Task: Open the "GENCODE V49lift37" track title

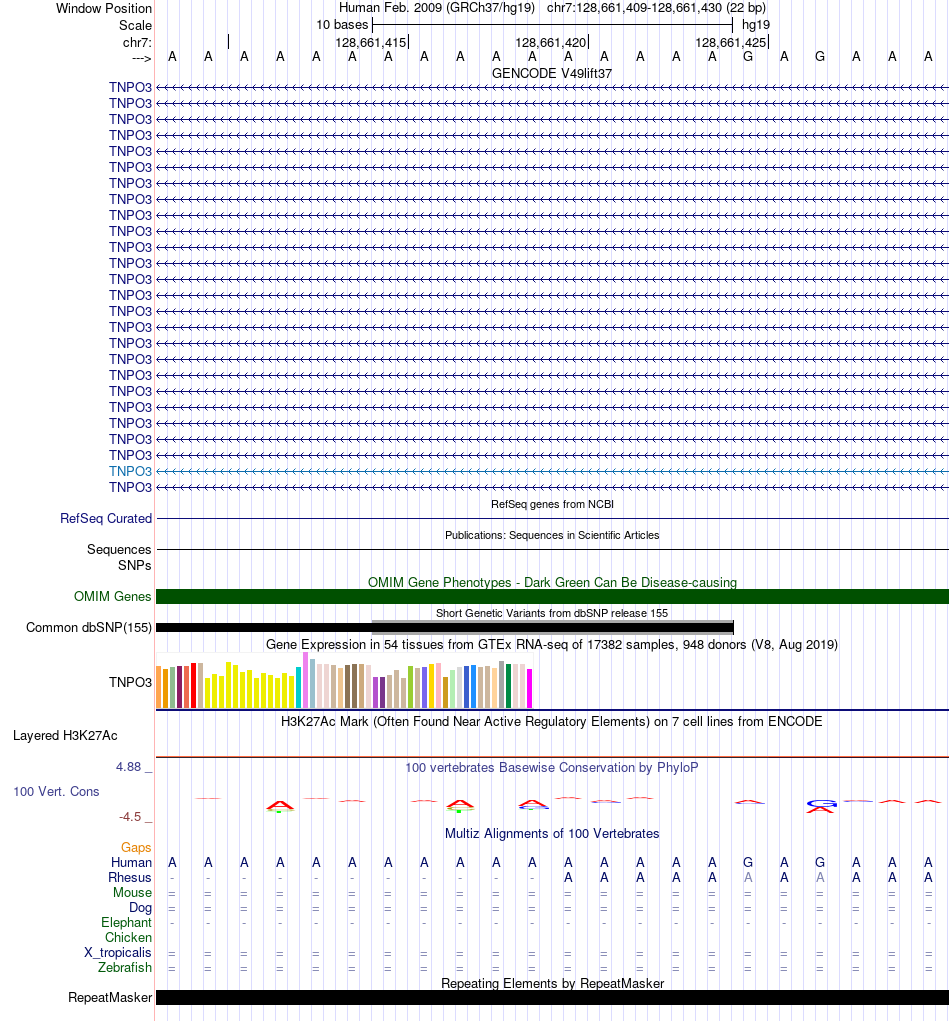Action: [552, 74]
